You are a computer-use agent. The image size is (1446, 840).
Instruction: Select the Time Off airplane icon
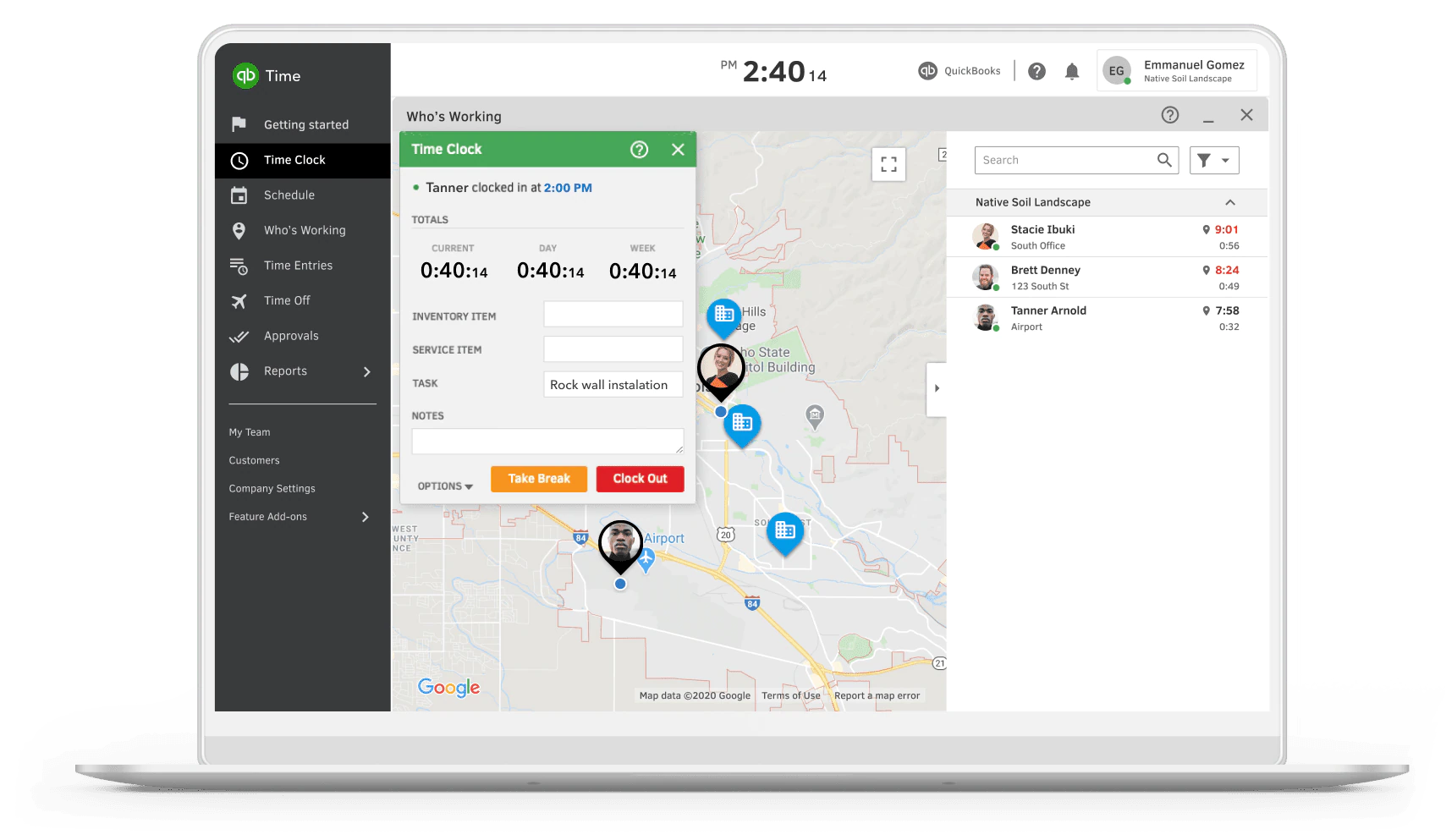[239, 300]
